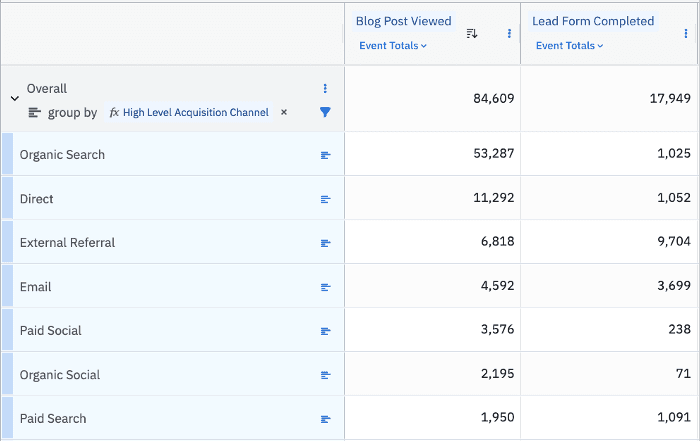Click the breakdown icon for Direct row
This screenshot has height=441, width=700.
[325, 199]
